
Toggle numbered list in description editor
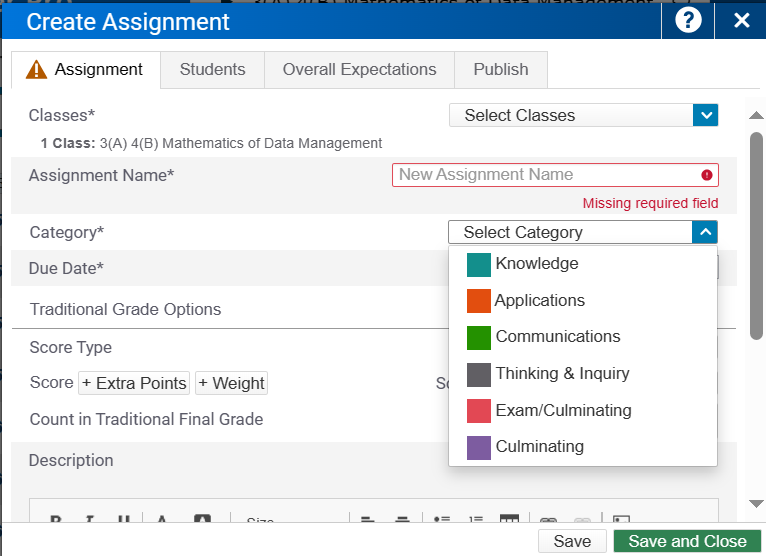[475, 520]
